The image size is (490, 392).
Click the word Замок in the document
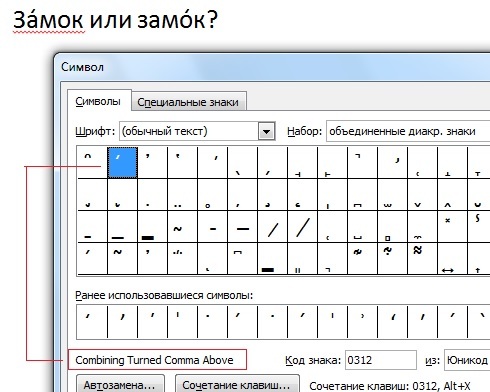[48, 20]
